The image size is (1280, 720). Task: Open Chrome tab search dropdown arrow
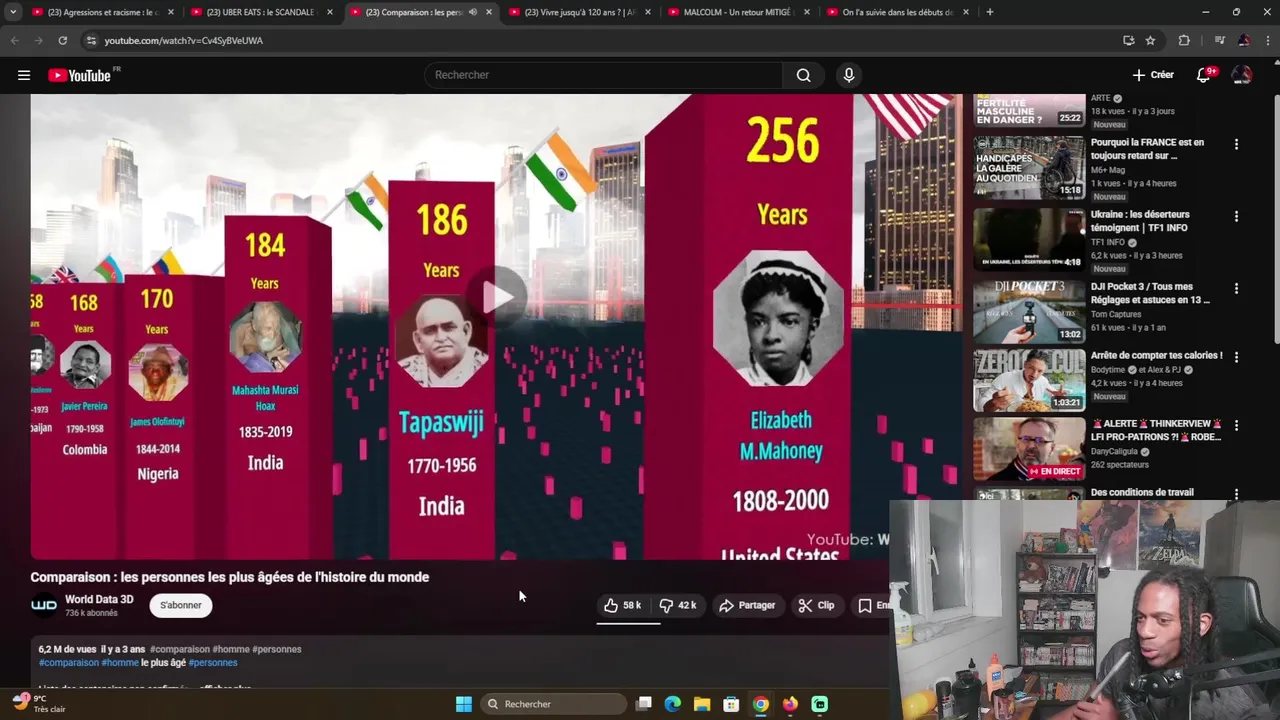[x=13, y=12]
